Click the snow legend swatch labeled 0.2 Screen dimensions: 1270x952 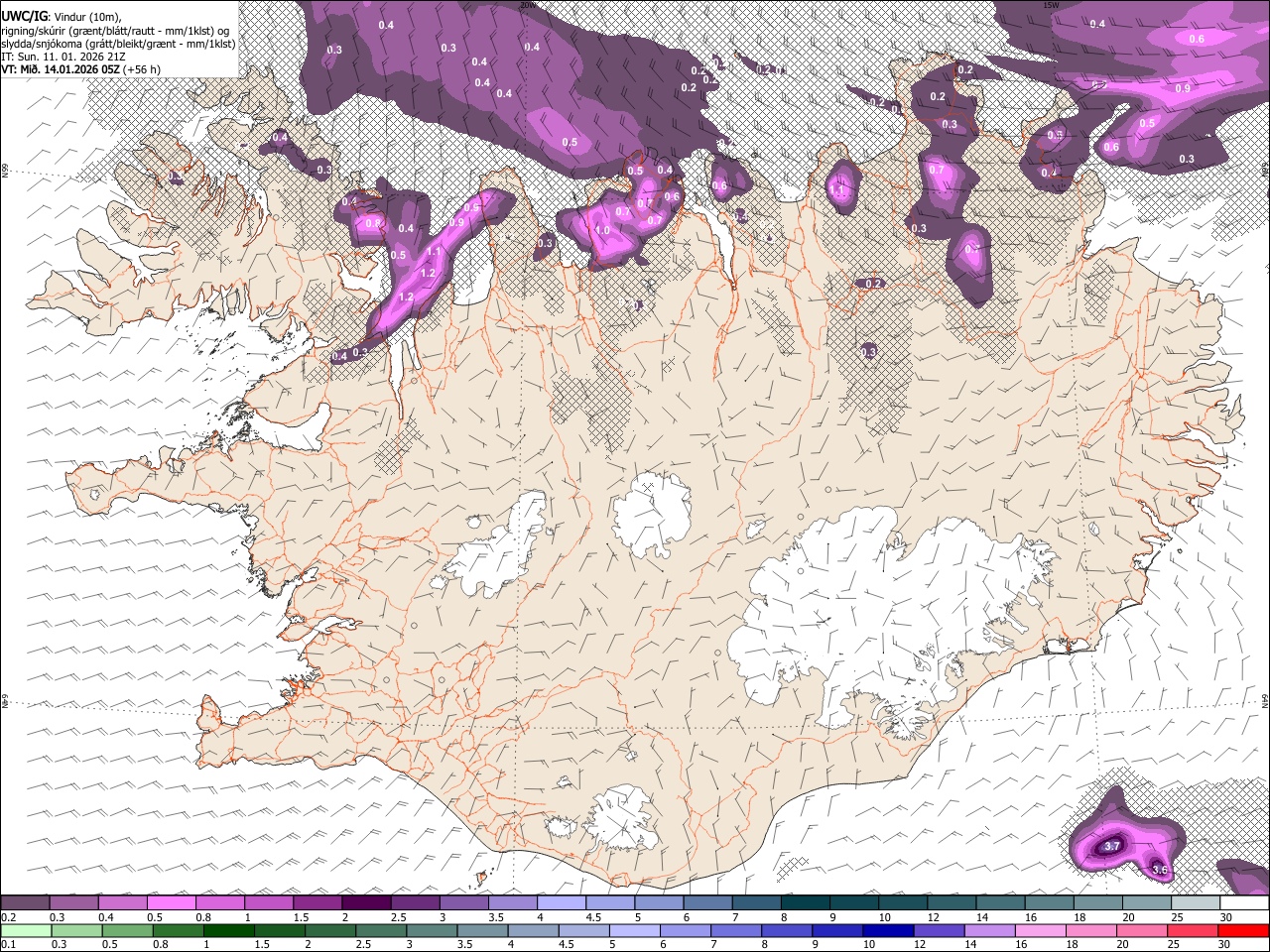coord(25,903)
